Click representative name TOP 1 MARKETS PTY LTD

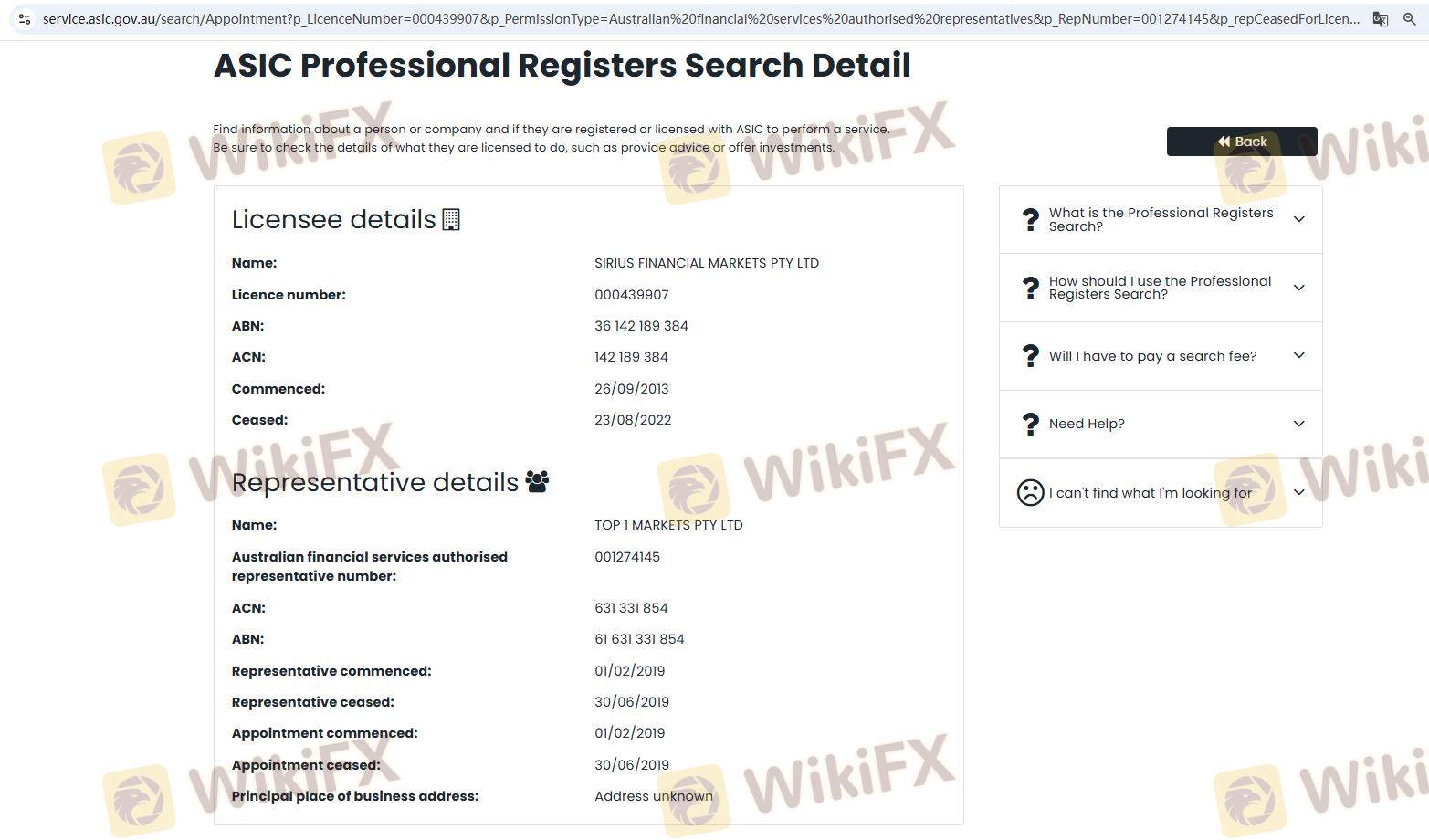668,525
